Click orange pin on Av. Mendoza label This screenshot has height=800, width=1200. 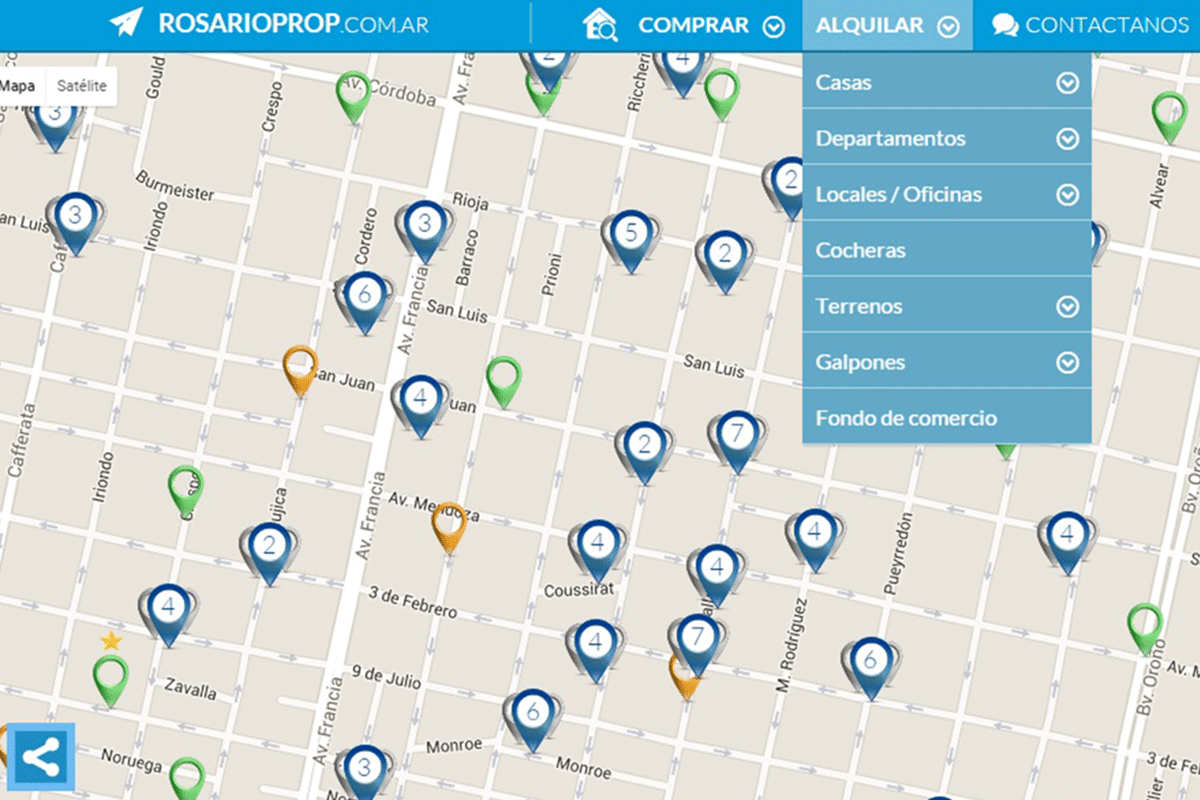coord(449,527)
